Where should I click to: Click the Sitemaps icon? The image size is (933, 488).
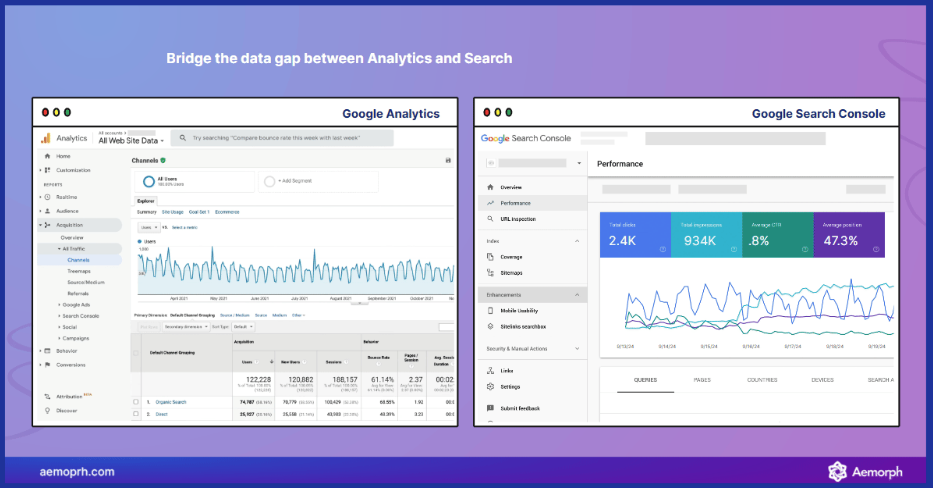coord(490,273)
